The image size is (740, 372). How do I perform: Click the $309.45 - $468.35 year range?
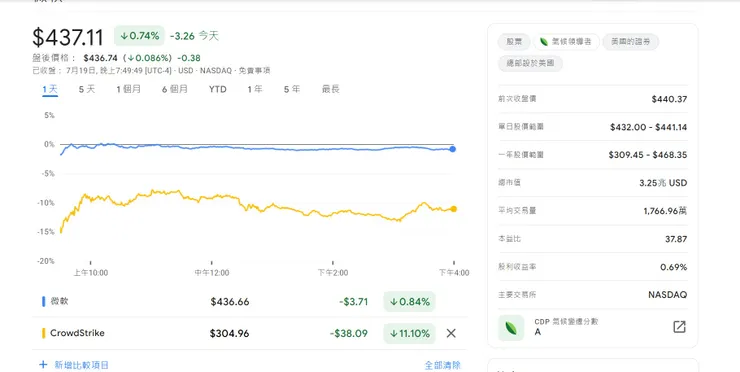[648, 155]
